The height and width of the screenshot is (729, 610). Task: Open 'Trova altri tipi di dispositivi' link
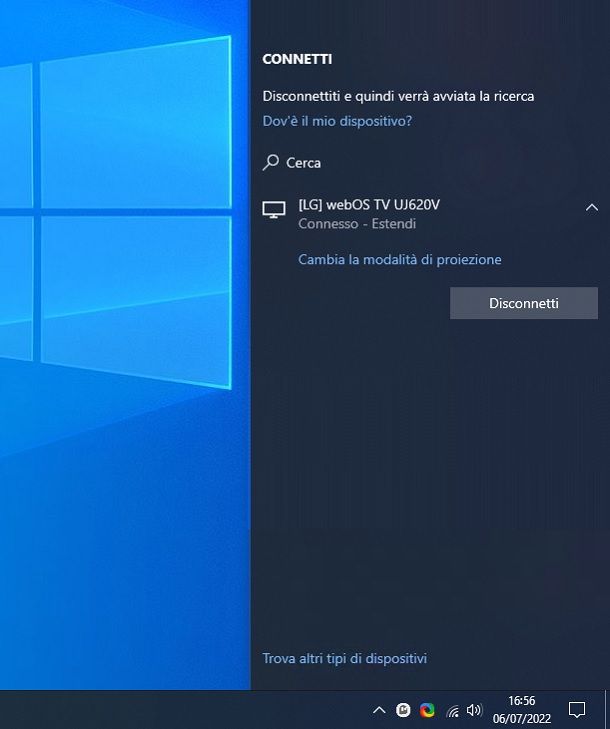tap(345, 658)
